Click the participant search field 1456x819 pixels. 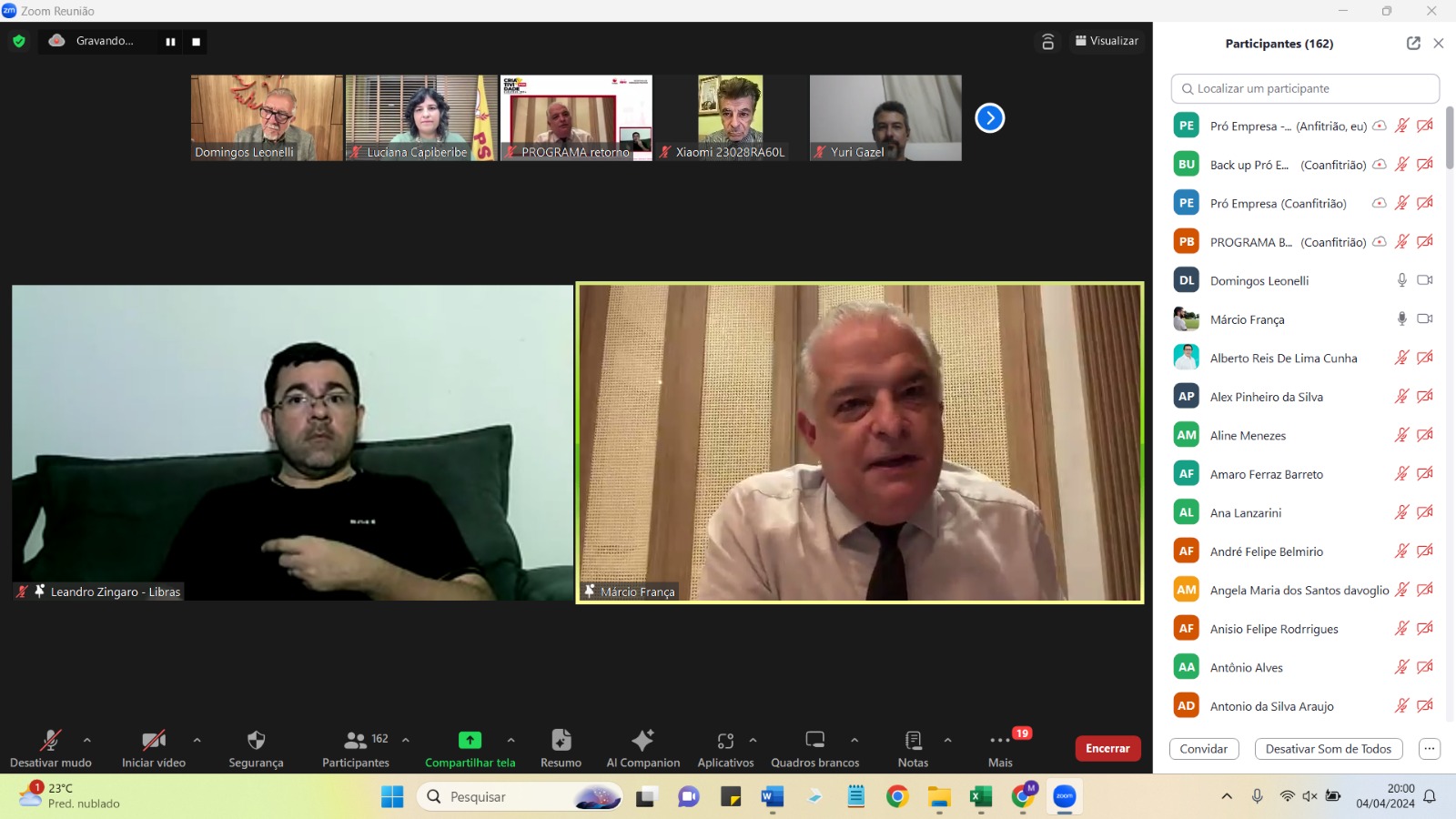1306,88
